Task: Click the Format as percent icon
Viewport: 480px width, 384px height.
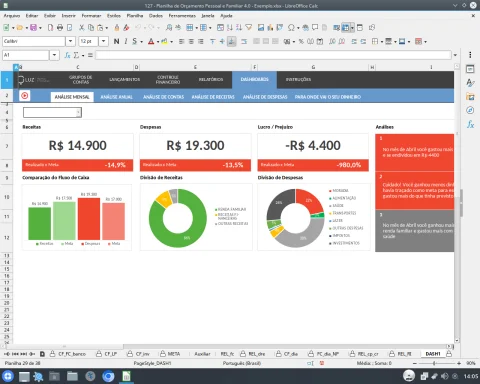Action: (x=301, y=41)
